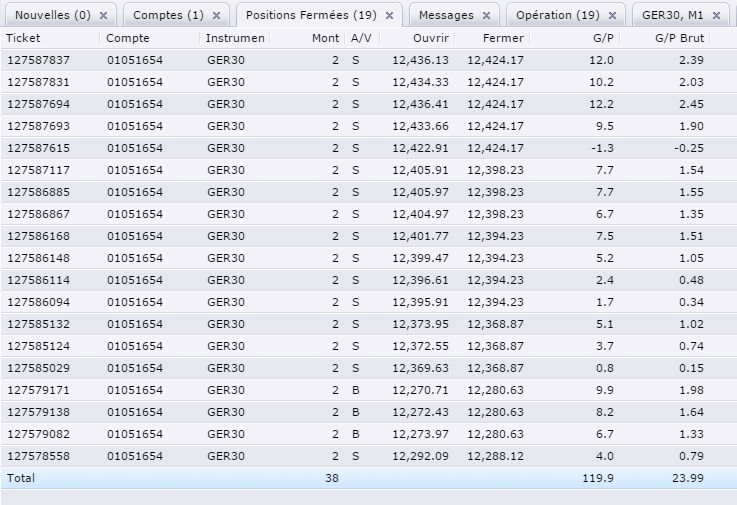Select the losing trade ticket 127587615

click(39, 148)
